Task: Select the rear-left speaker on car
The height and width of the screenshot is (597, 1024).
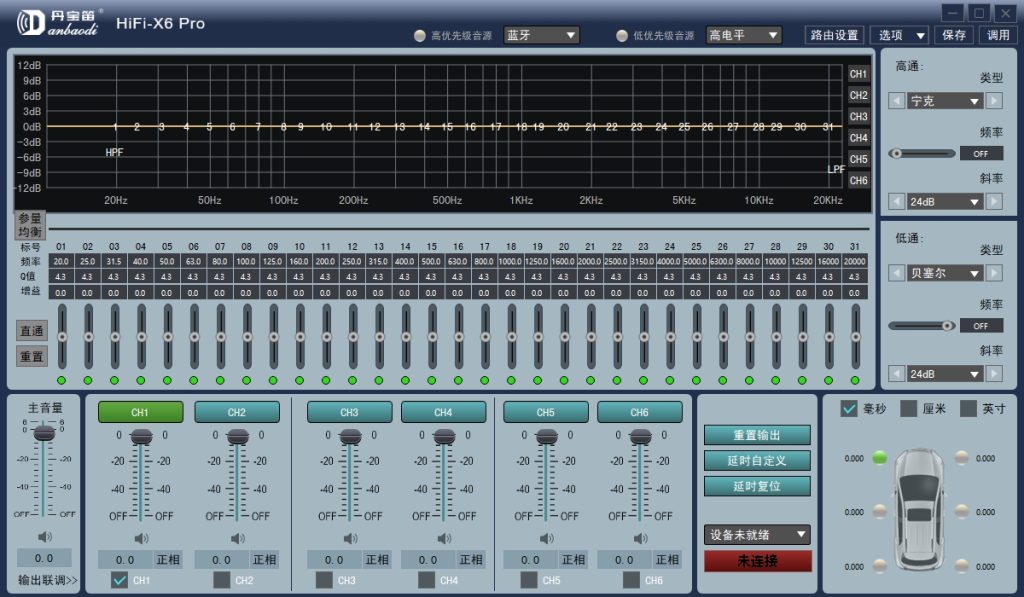Action: [x=880, y=565]
